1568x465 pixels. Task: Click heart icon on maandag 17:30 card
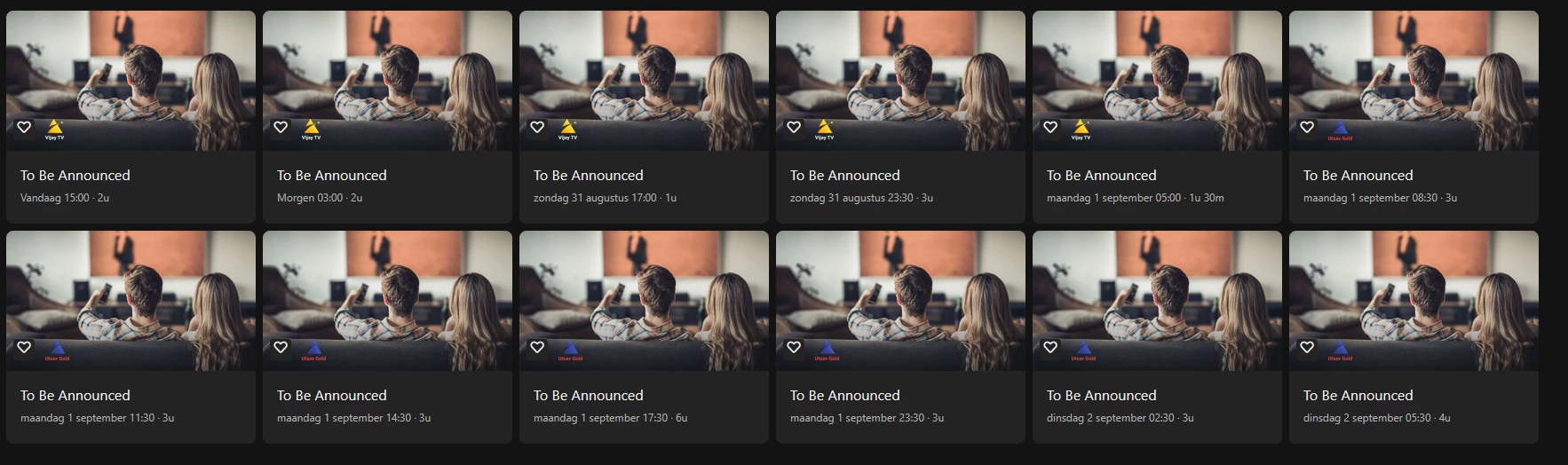pyautogui.click(x=537, y=347)
